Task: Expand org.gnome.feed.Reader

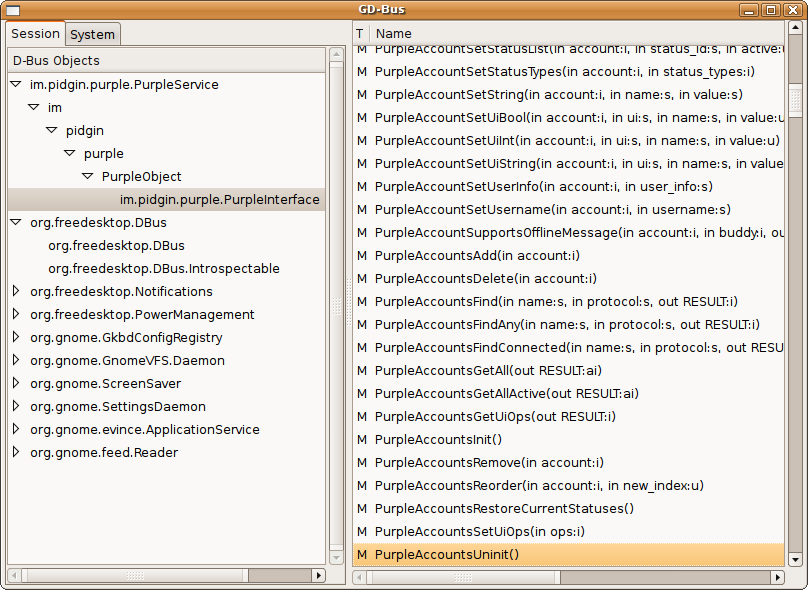Action: pyautogui.click(x=16, y=452)
